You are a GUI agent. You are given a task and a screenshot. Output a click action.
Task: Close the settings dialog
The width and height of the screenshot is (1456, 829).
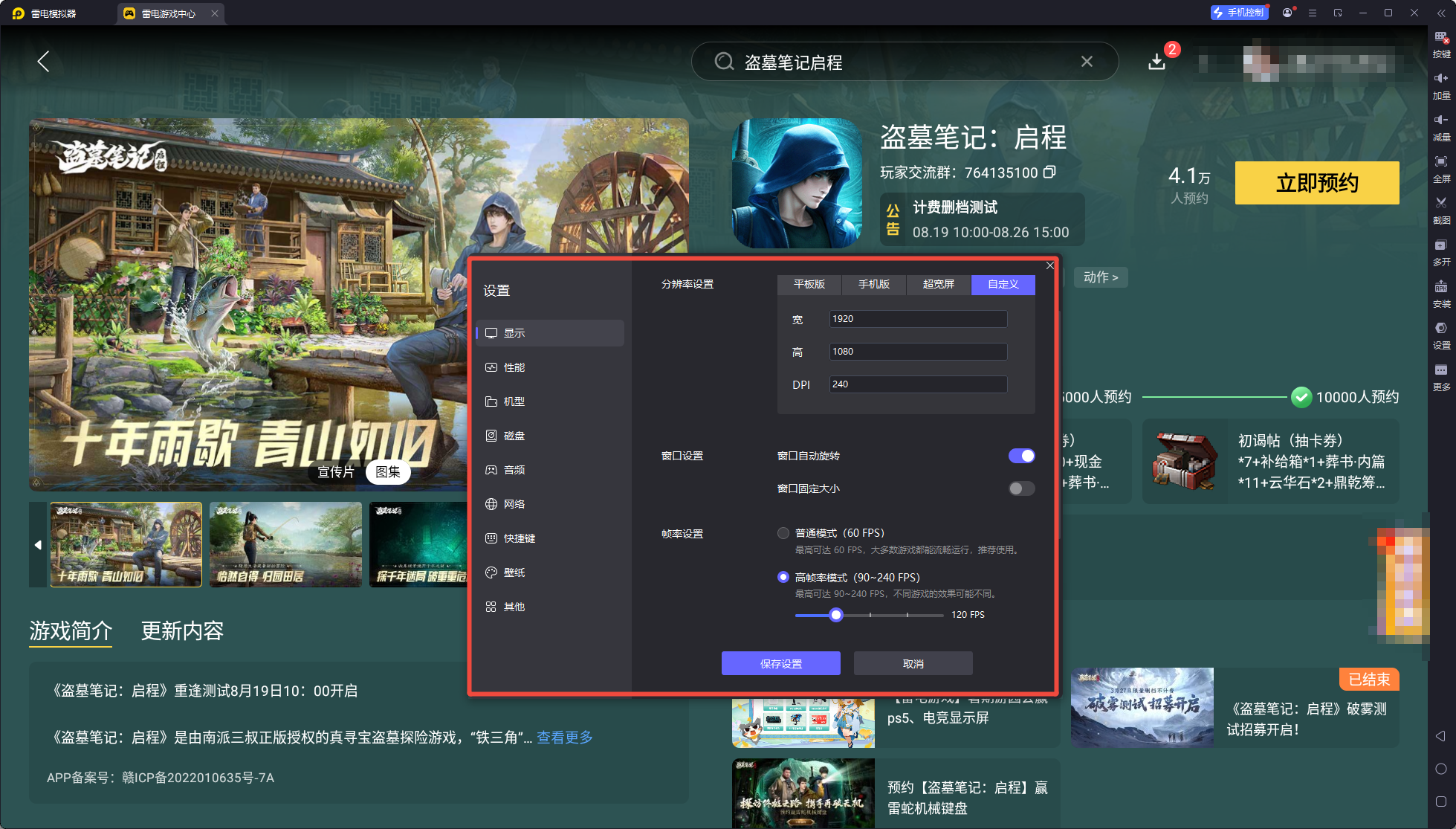(1050, 265)
